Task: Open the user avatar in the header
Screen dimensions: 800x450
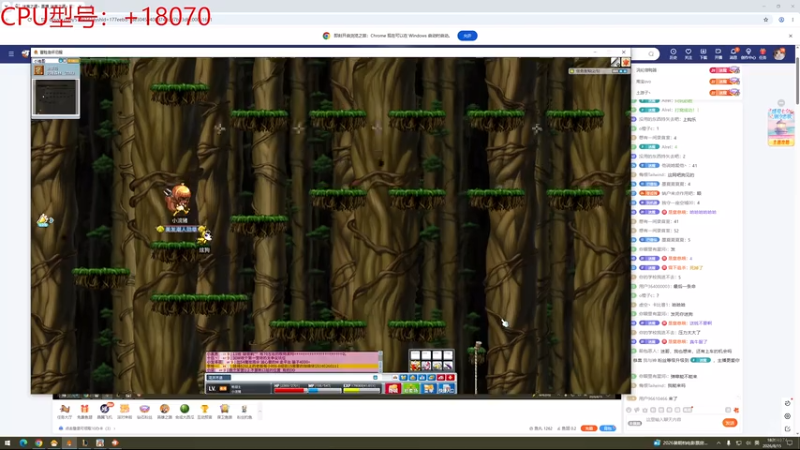Action: click(779, 54)
